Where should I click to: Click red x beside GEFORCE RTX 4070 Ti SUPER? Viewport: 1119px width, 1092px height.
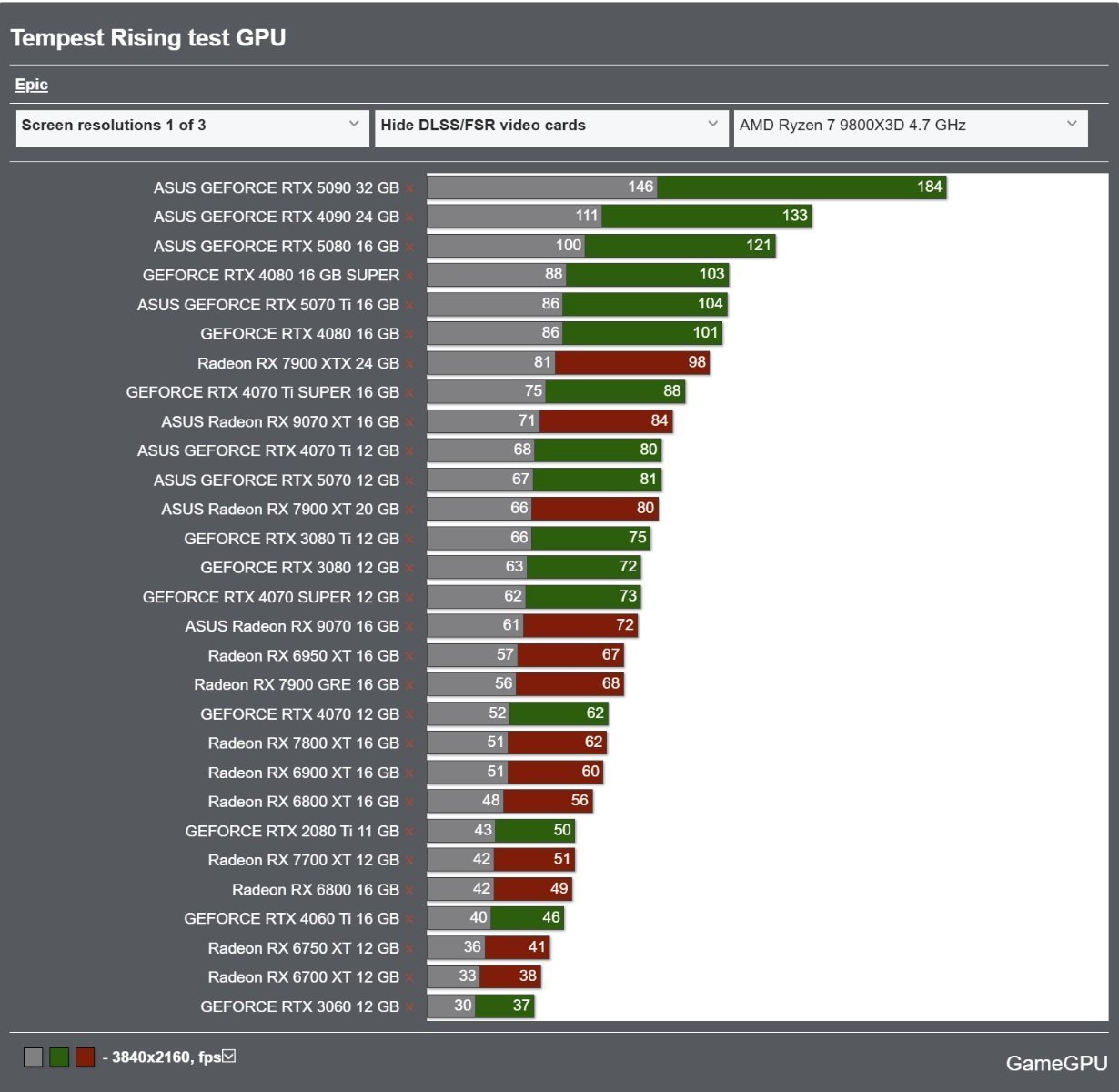coord(410,393)
